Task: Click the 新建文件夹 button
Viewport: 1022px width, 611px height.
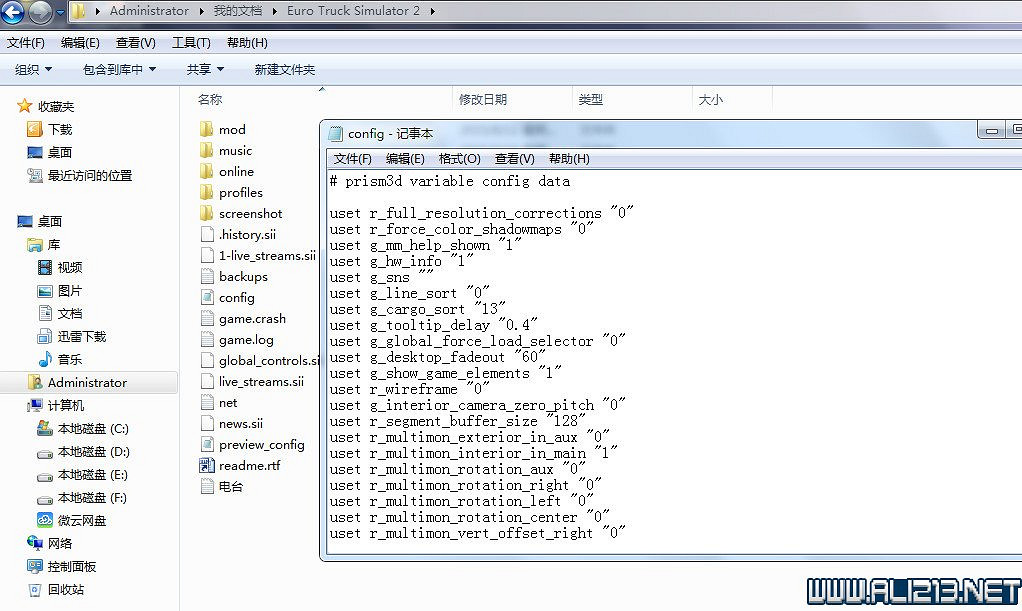Action: [x=284, y=69]
